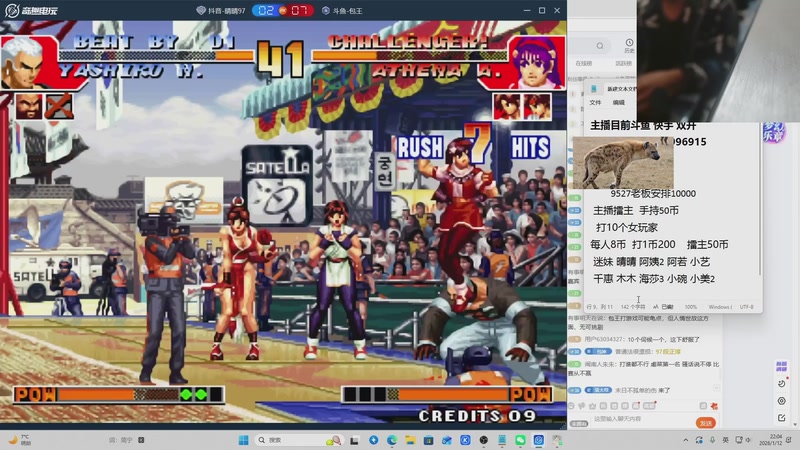
Task: Click the CREDITS 09 counter
Action: (477, 416)
